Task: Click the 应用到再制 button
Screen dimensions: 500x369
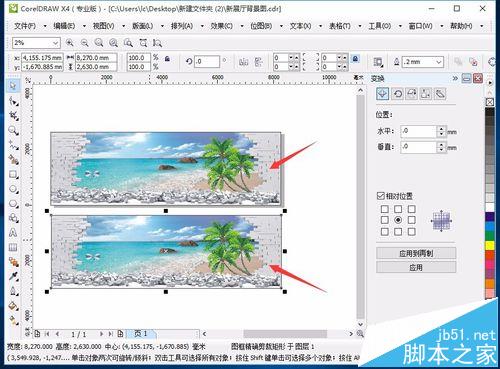Action: 416,253
